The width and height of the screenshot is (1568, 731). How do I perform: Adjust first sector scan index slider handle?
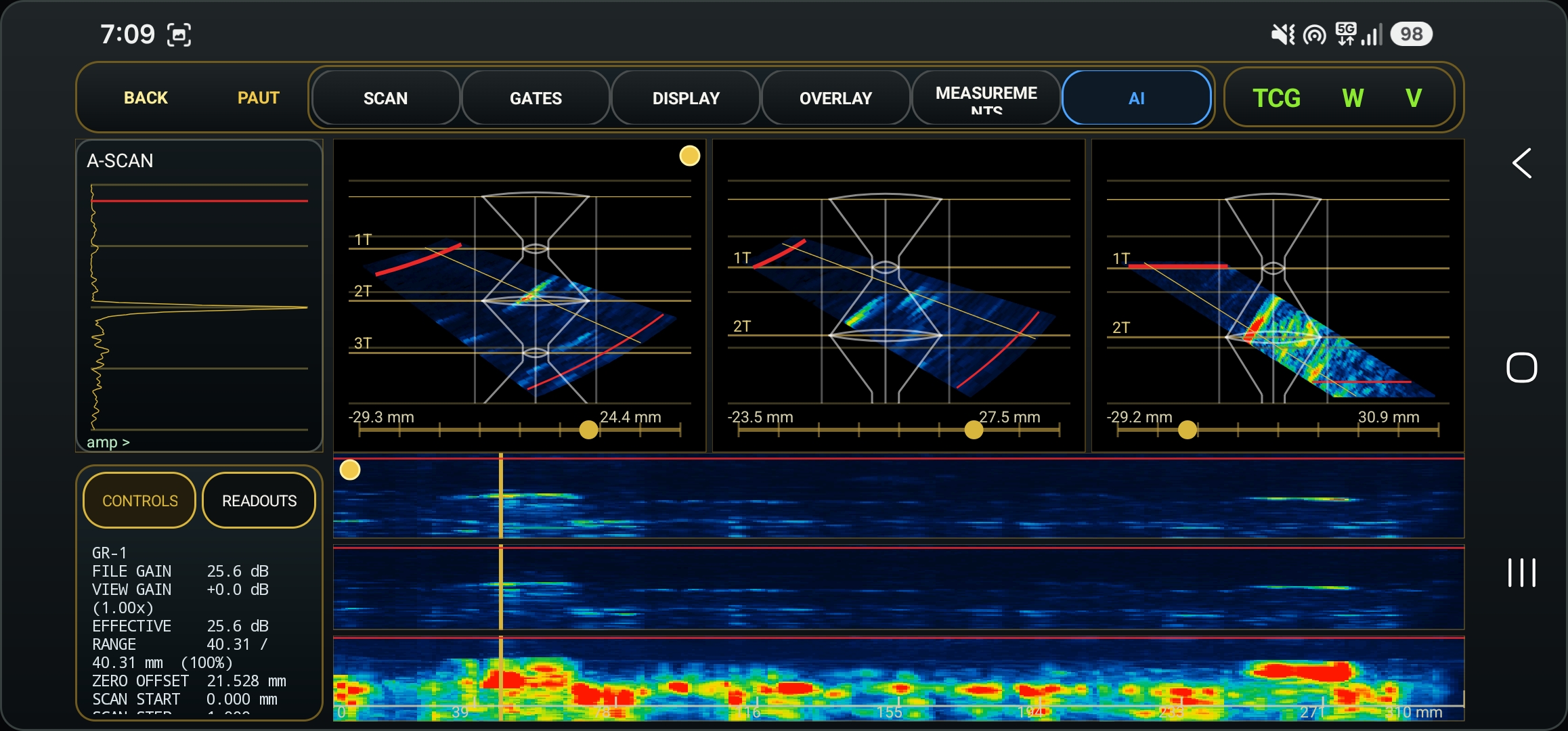(x=589, y=430)
